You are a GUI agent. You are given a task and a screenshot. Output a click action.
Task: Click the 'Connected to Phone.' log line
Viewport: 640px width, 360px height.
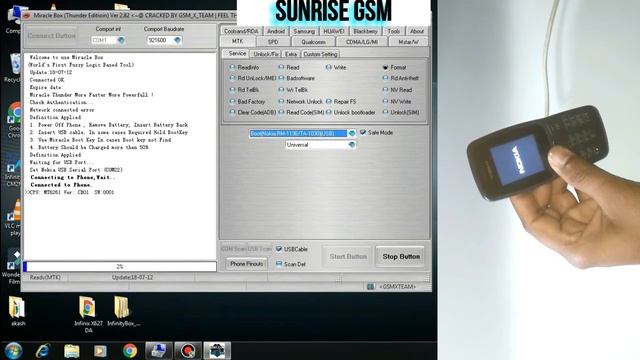(62, 185)
